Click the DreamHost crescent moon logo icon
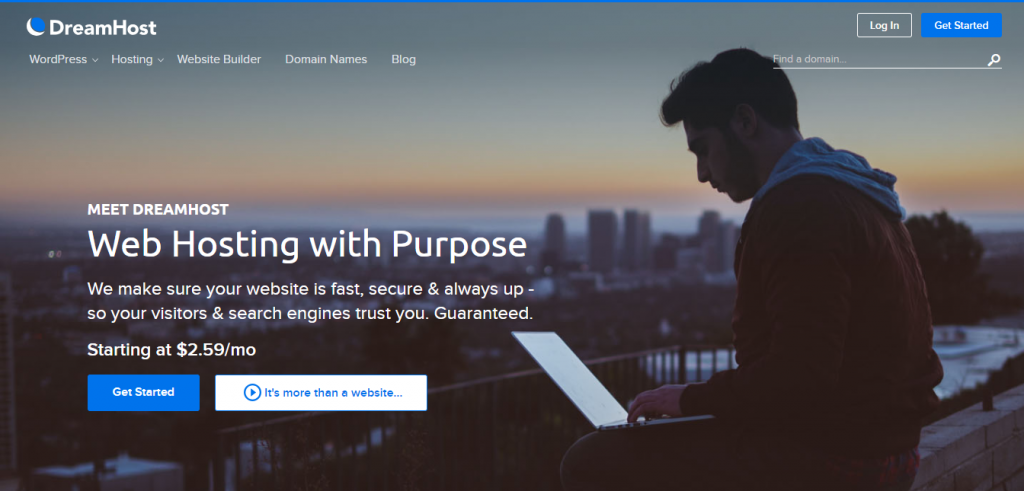Screen dimensions: 1024x491 [x=36, y=26]
